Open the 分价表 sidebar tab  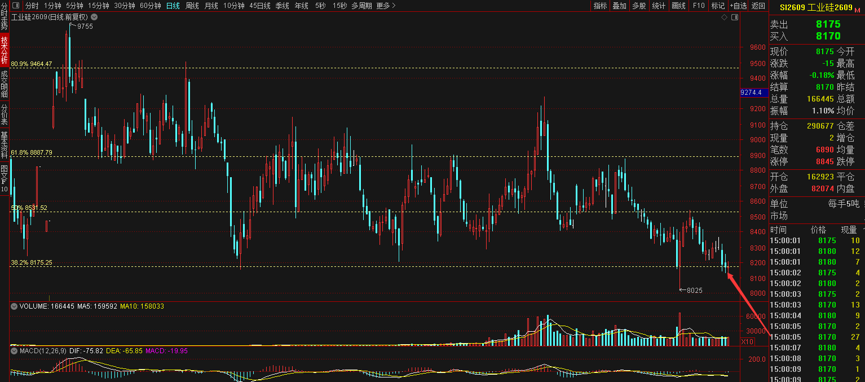click(4, 114)
